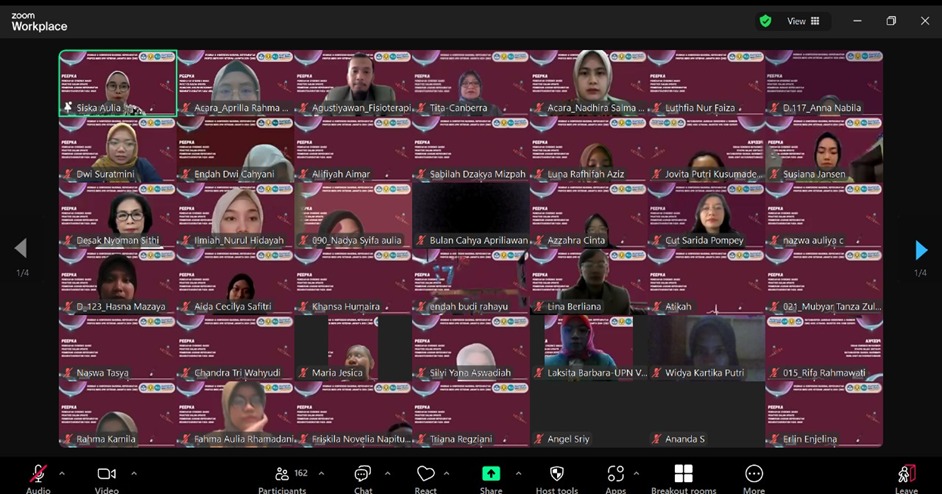Open the View layout menu
942x494 pixels.
click(x=803, y=21)
